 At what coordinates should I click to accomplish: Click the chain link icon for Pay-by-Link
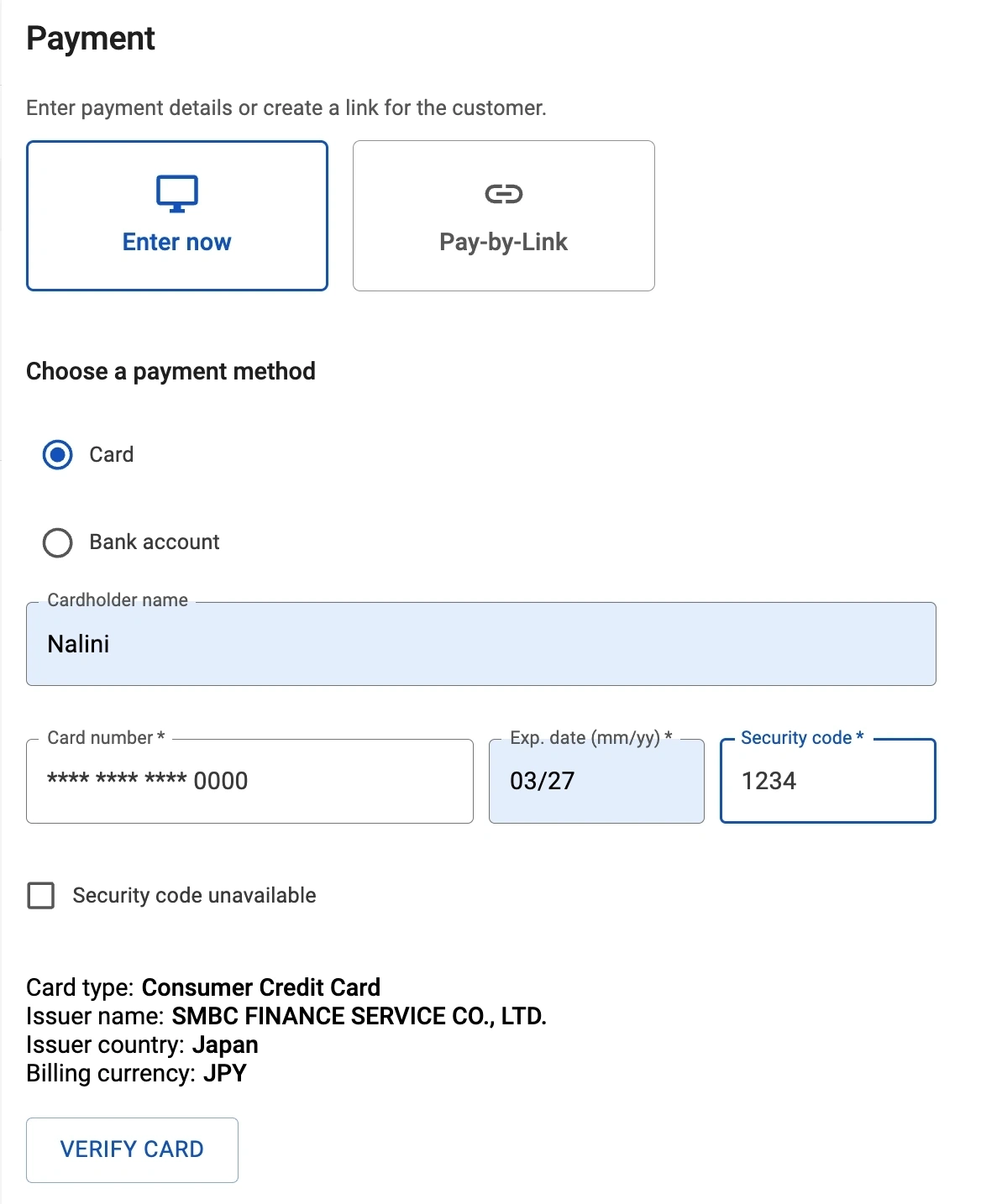[x=504, y=194]
